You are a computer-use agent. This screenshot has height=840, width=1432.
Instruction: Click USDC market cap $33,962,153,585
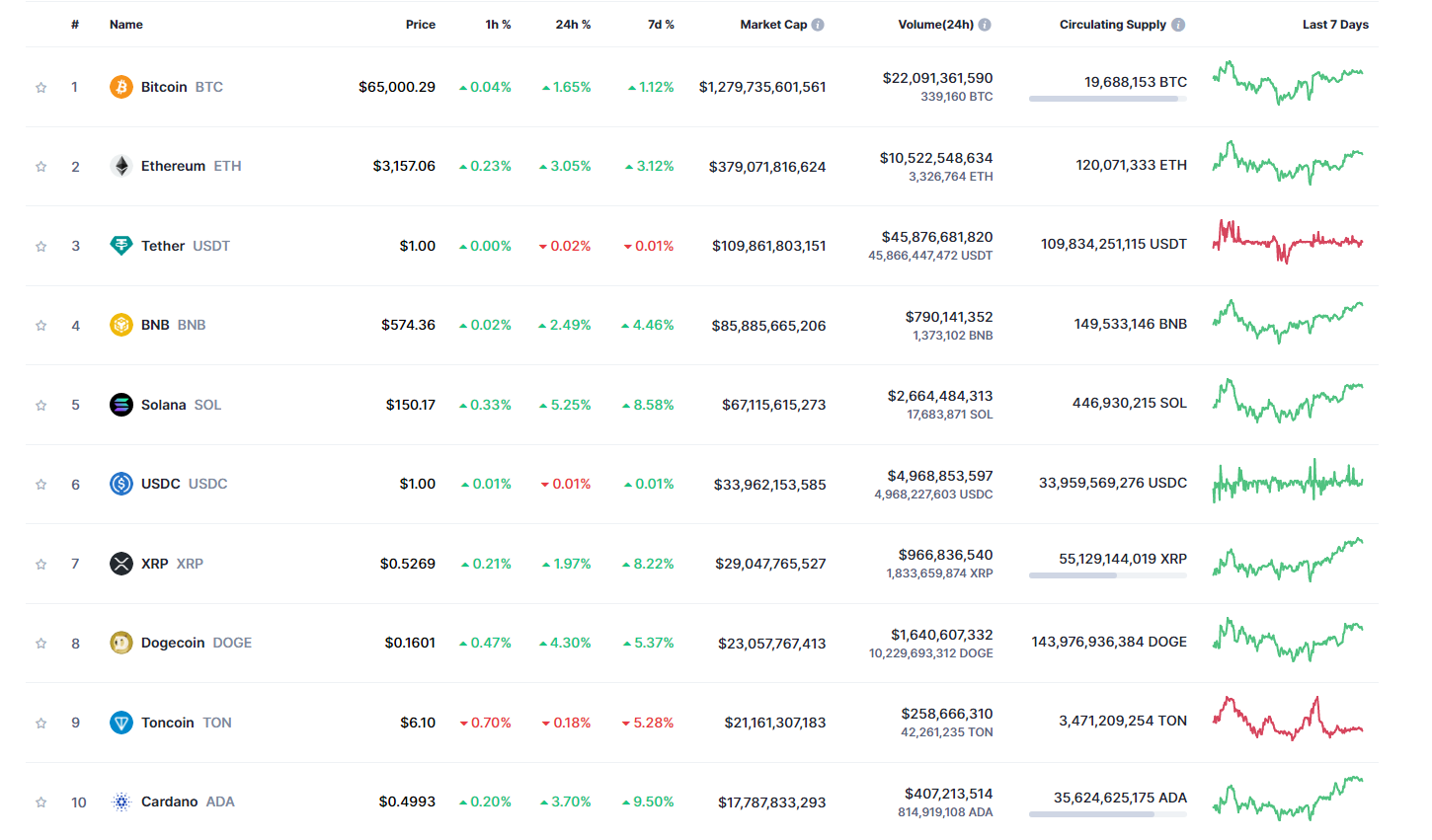tap(770, 485)
